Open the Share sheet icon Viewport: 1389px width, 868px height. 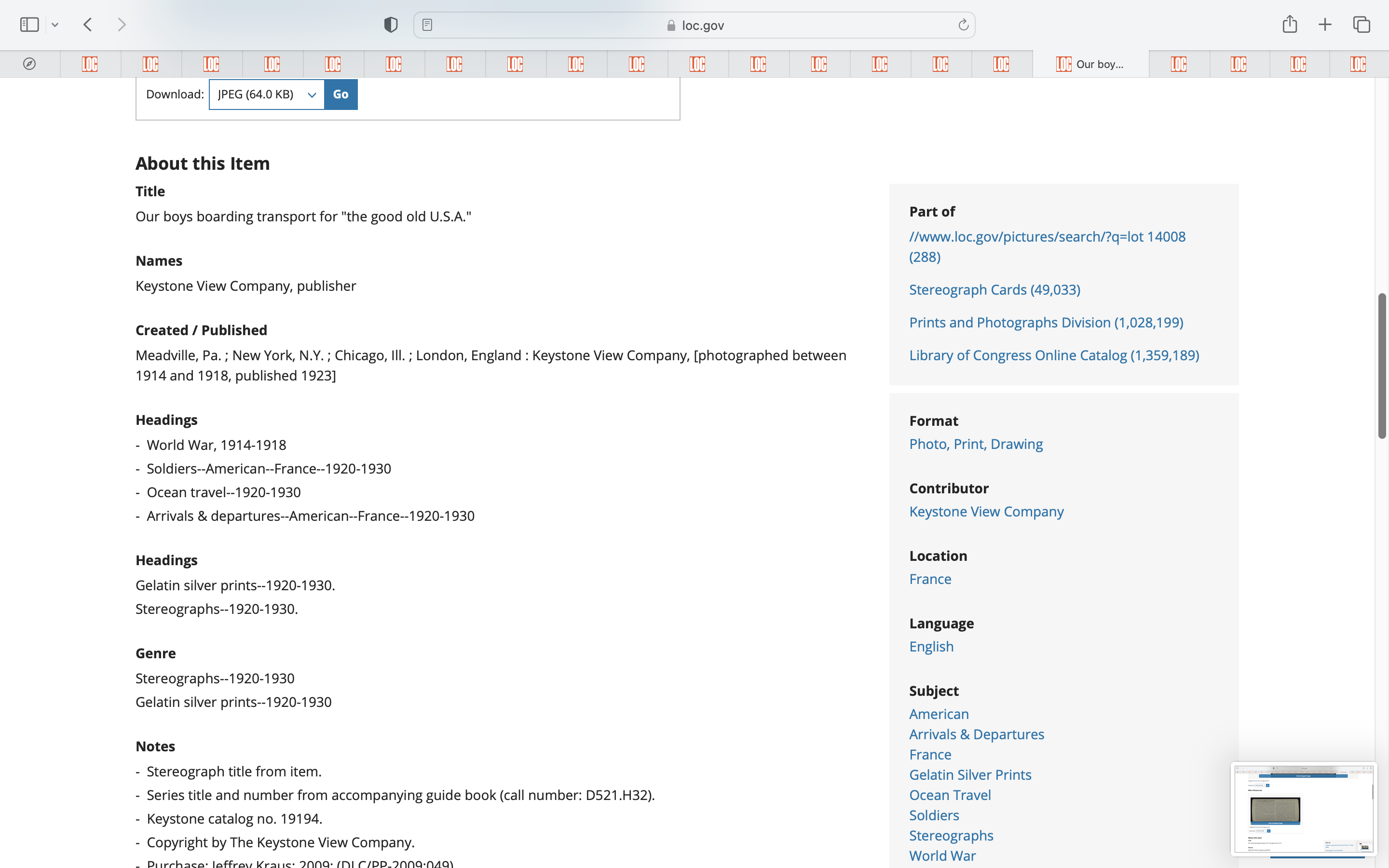(1289, 25)
